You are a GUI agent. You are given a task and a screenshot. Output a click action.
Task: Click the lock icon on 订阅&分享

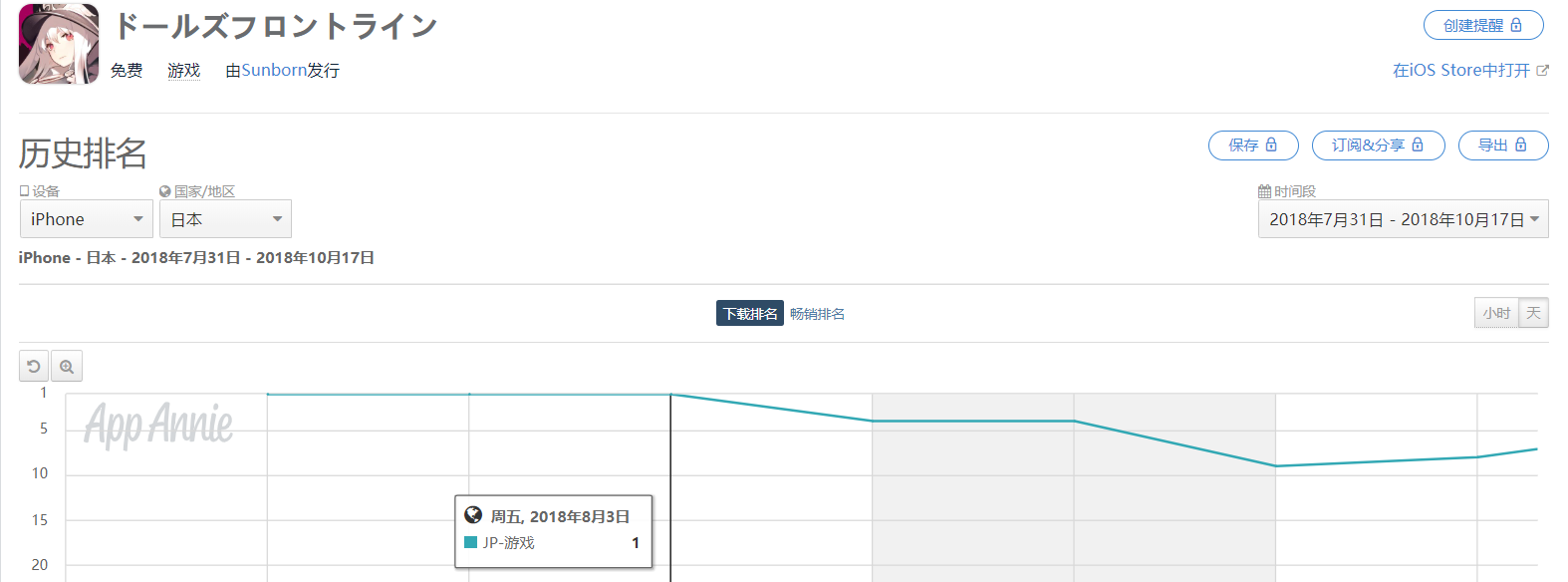coord(1418,145)
